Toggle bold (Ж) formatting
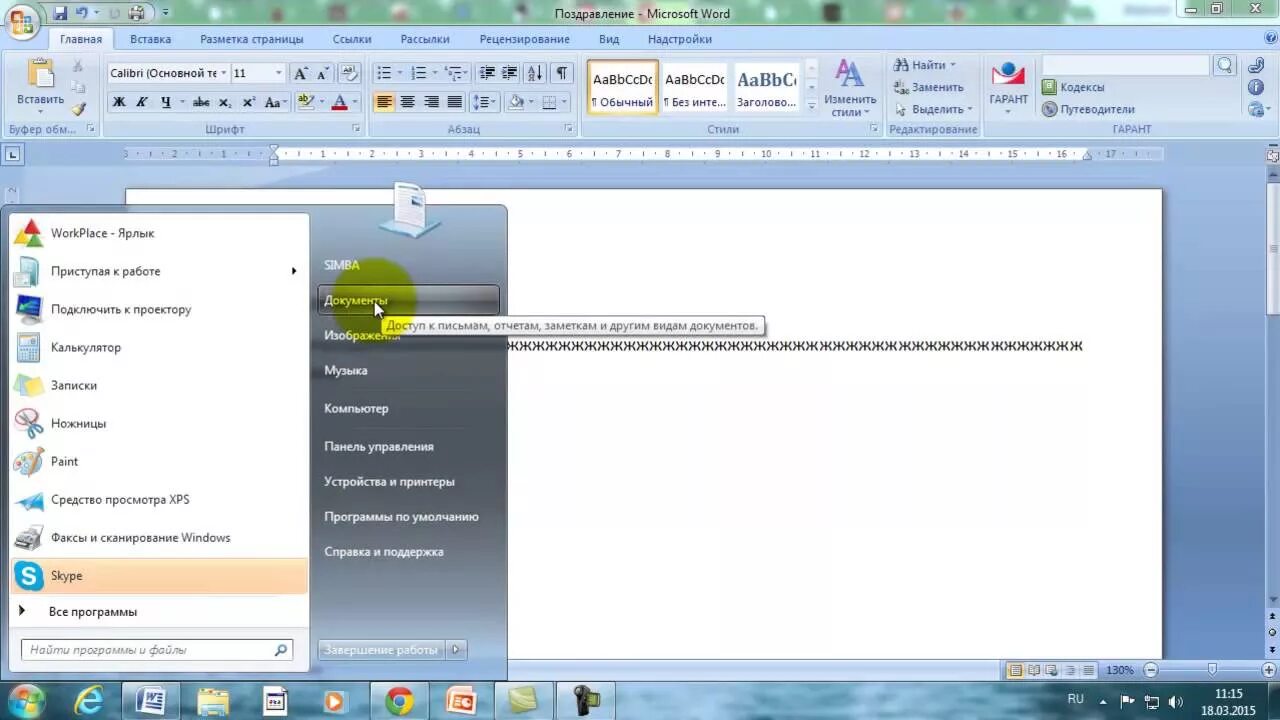The image size is (1280, 720). [119, 102]
